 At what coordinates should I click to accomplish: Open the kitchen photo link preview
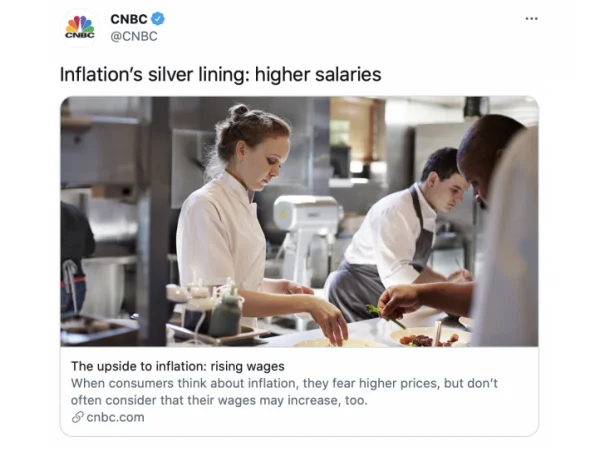(299, 222)
